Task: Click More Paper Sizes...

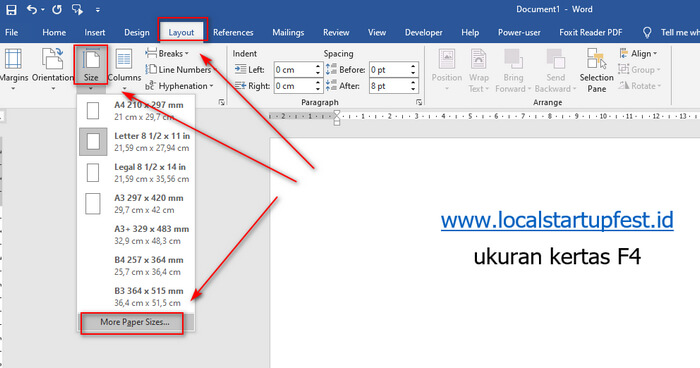Action: (135, 322)
